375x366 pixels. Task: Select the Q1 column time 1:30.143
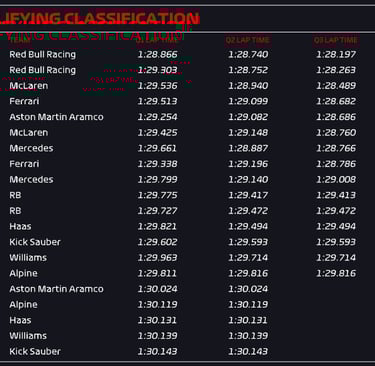157,351
